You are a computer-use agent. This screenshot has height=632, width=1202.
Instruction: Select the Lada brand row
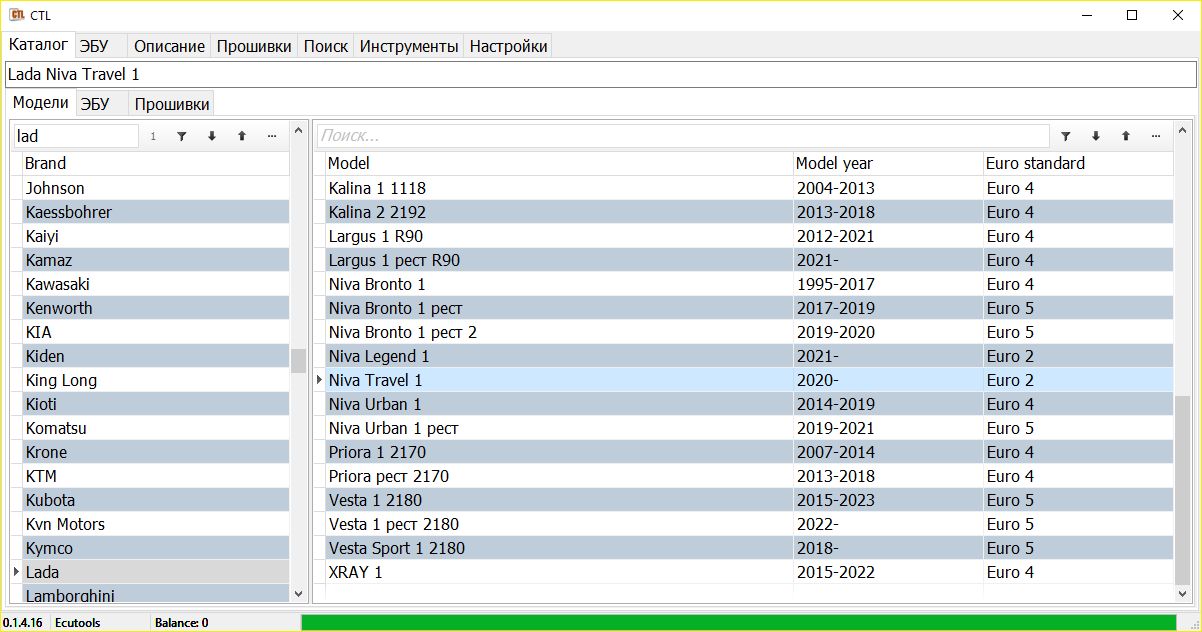[x=156, y=572]
